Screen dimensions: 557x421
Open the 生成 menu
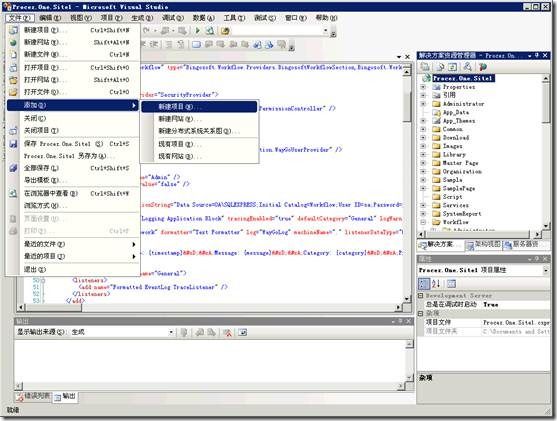[142, 18]
